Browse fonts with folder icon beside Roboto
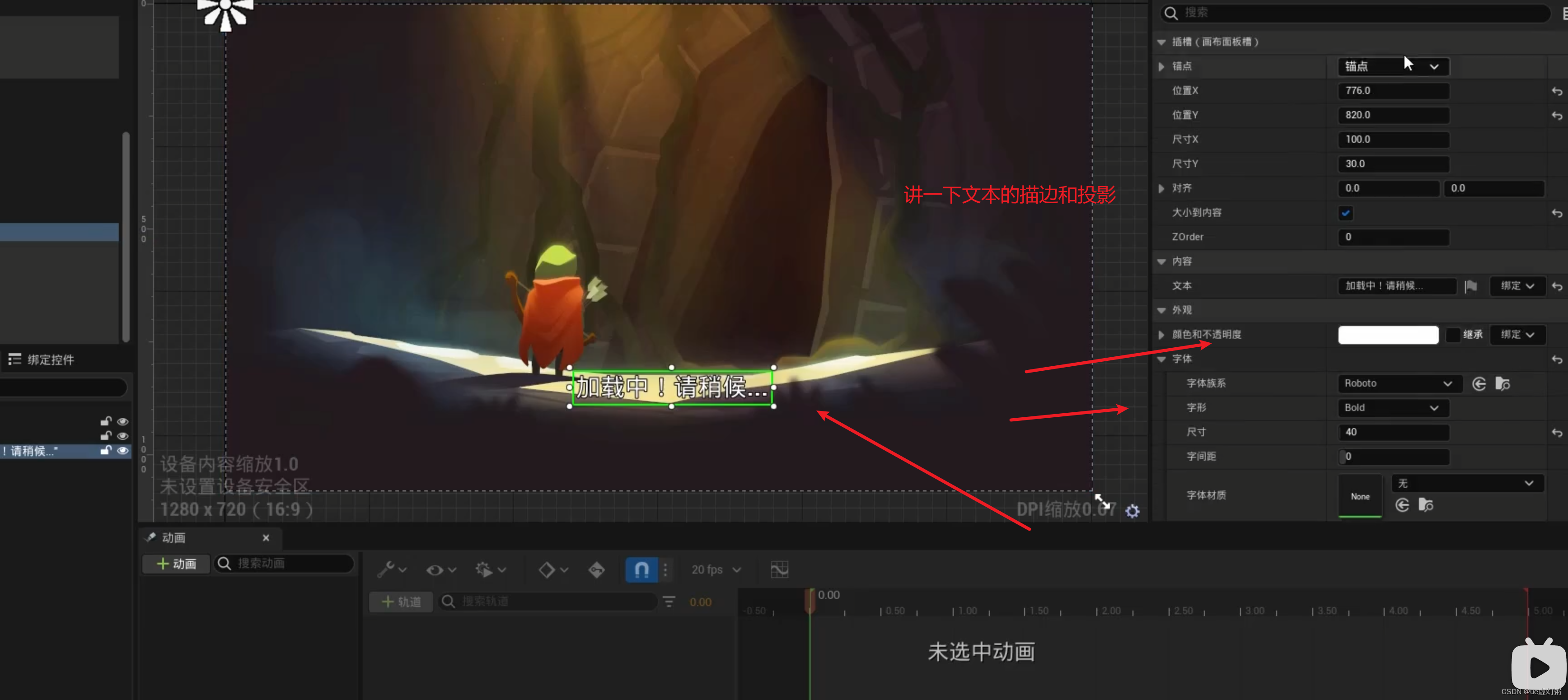1568x700 pixels. click(x=1503, y=383)
